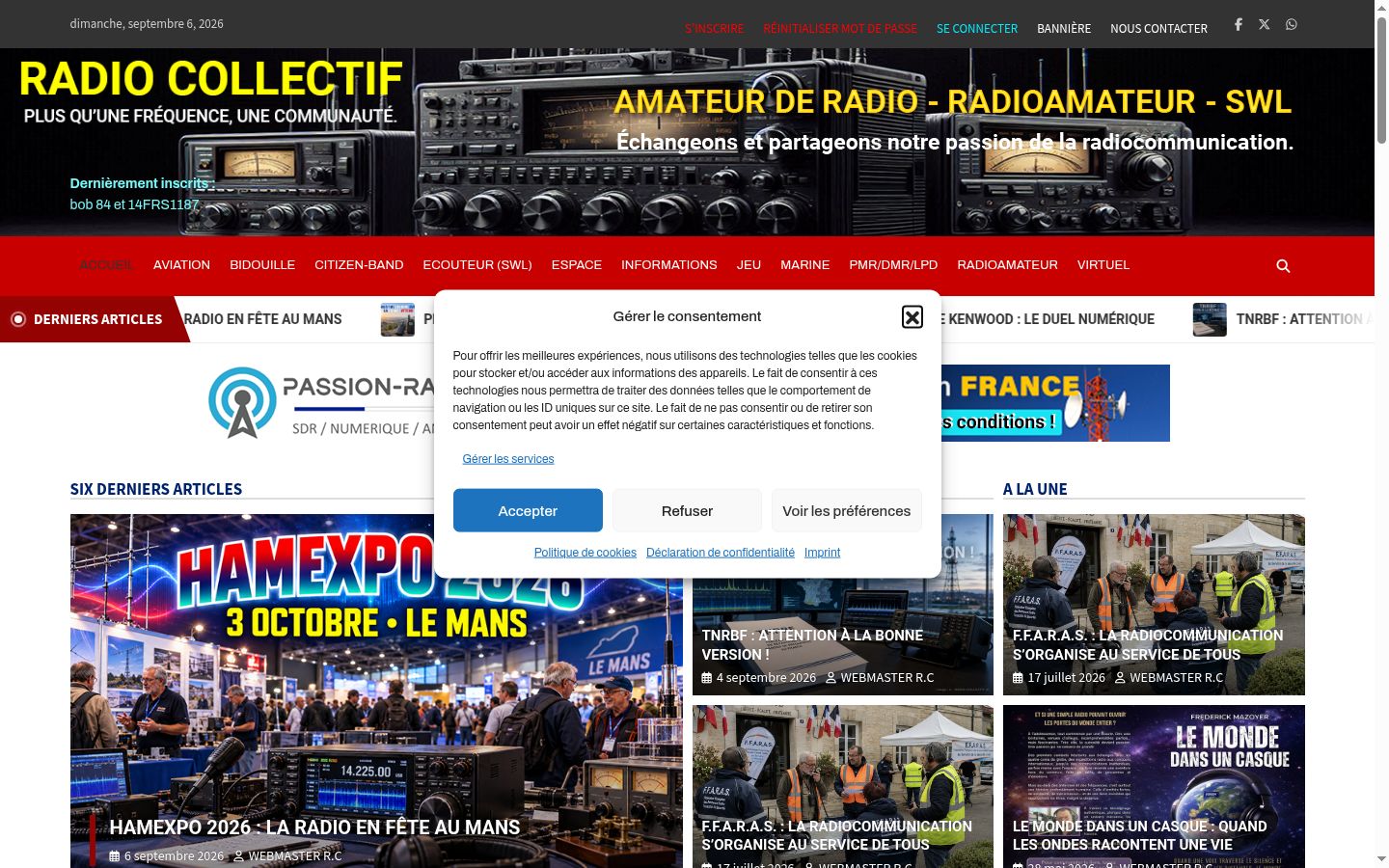
Task: Open the France conditions banner ad
Action: pyautogui.click(x=1055, y=403)
